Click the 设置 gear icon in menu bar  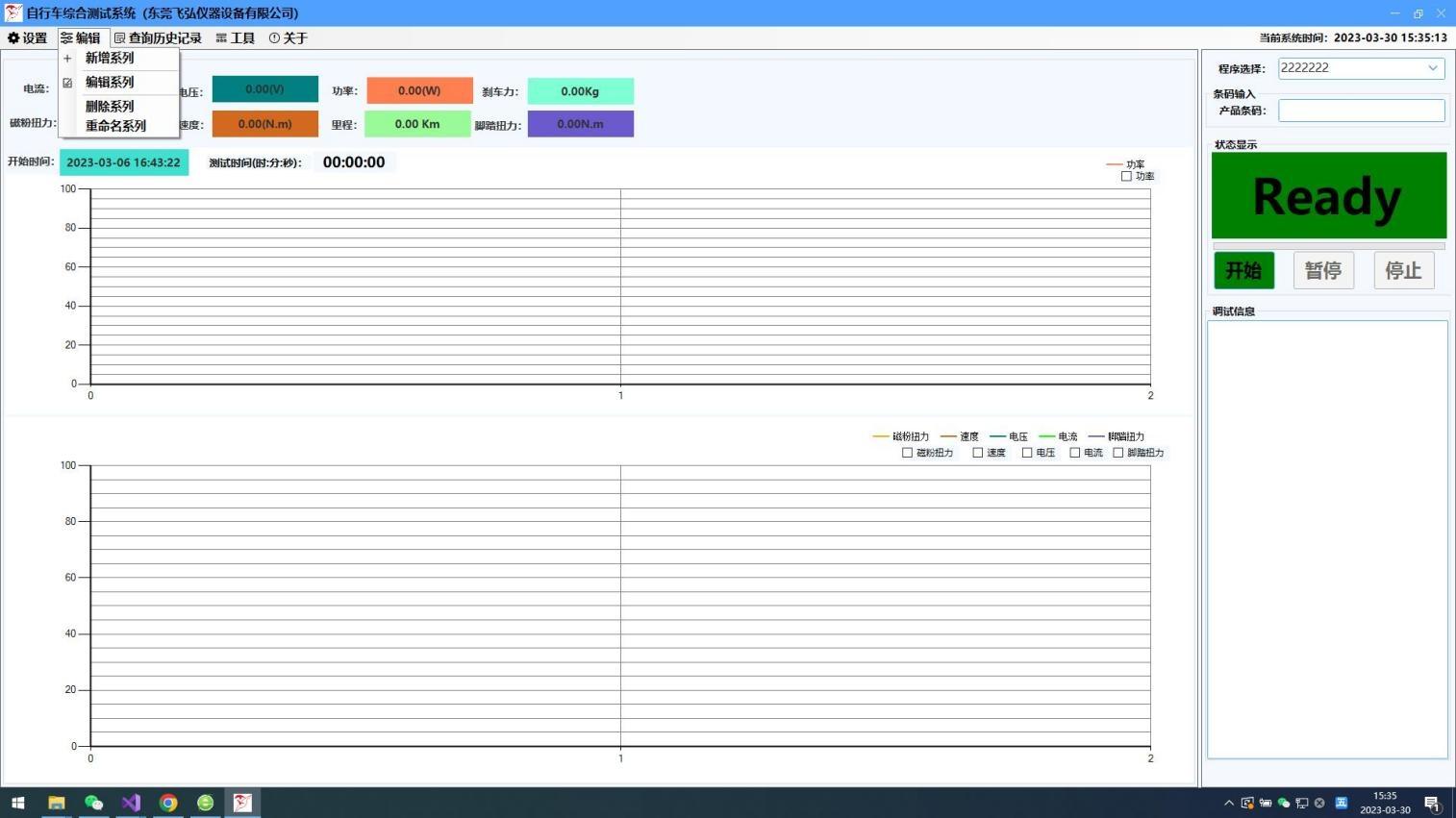[13, 38]
